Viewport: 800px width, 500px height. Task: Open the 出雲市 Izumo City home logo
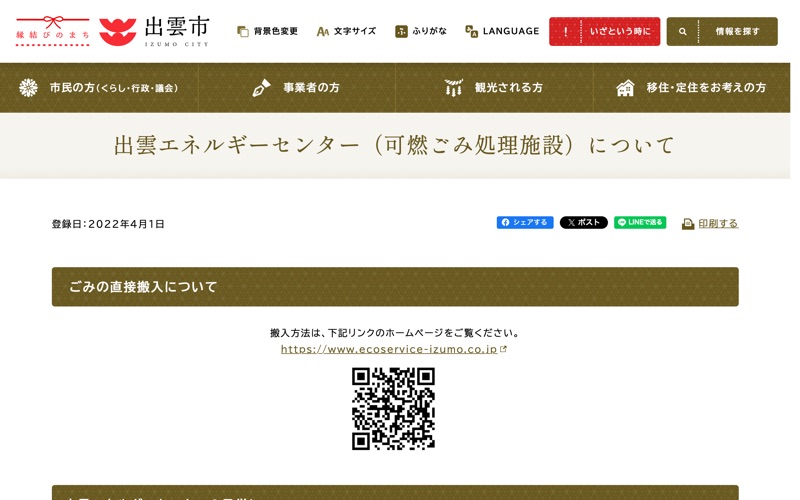tap(154, 31)
